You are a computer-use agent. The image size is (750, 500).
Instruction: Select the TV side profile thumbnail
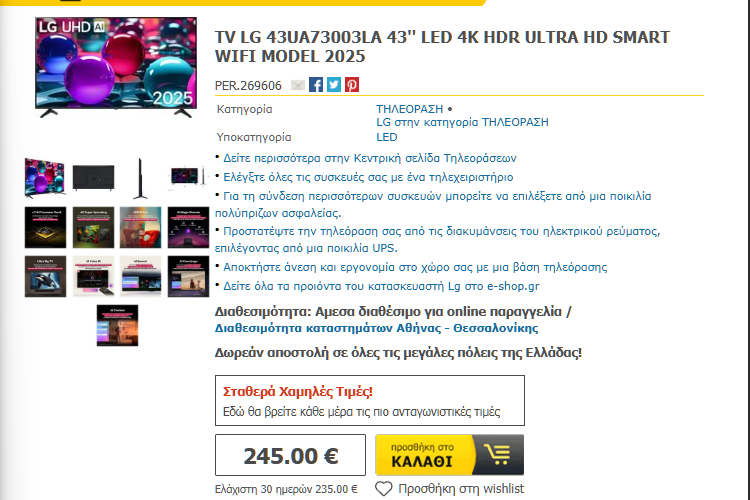[140, 178]
